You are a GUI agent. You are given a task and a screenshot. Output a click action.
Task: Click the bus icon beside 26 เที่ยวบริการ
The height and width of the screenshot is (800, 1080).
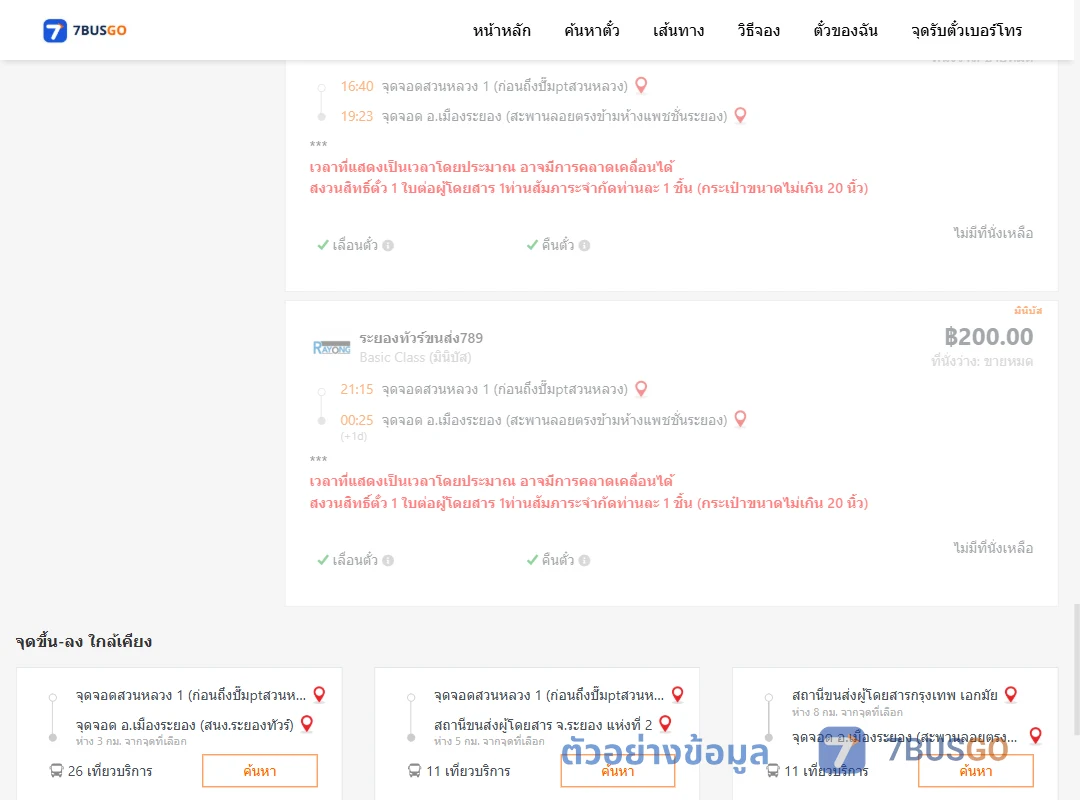coord(56,770)
